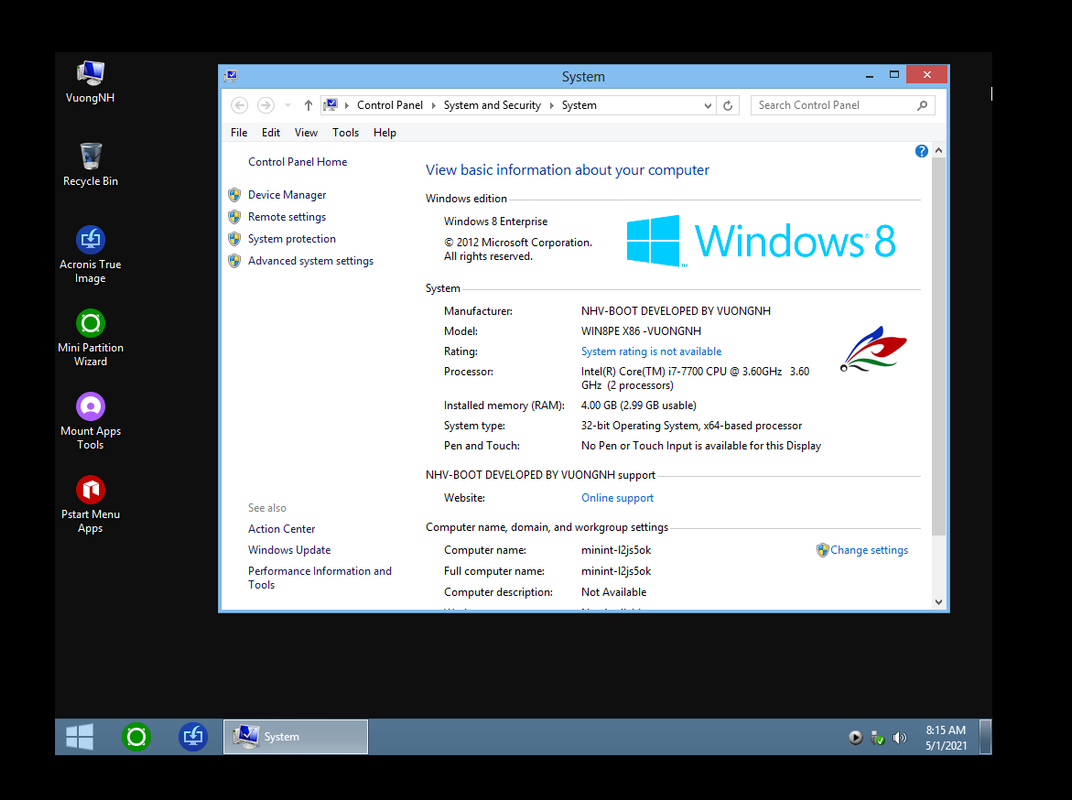Click the blue help question icon
This screenshot has width=1072, height=800.
921,151
